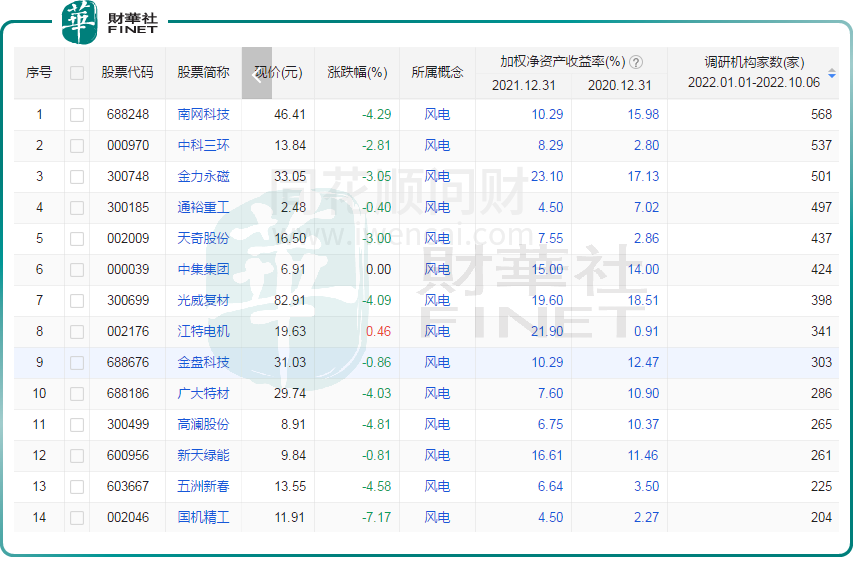Click the stock code 688248
853x577 pixels.
tap(128, 114)
